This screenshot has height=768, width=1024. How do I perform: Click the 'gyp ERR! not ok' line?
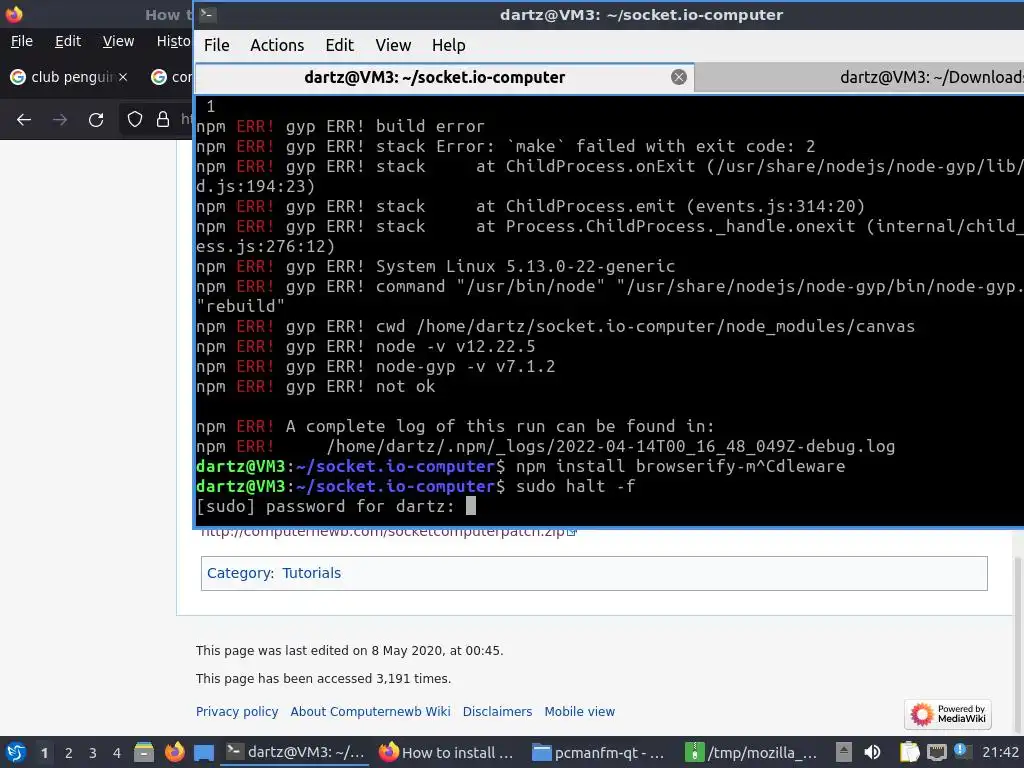[x=315, y=387]
